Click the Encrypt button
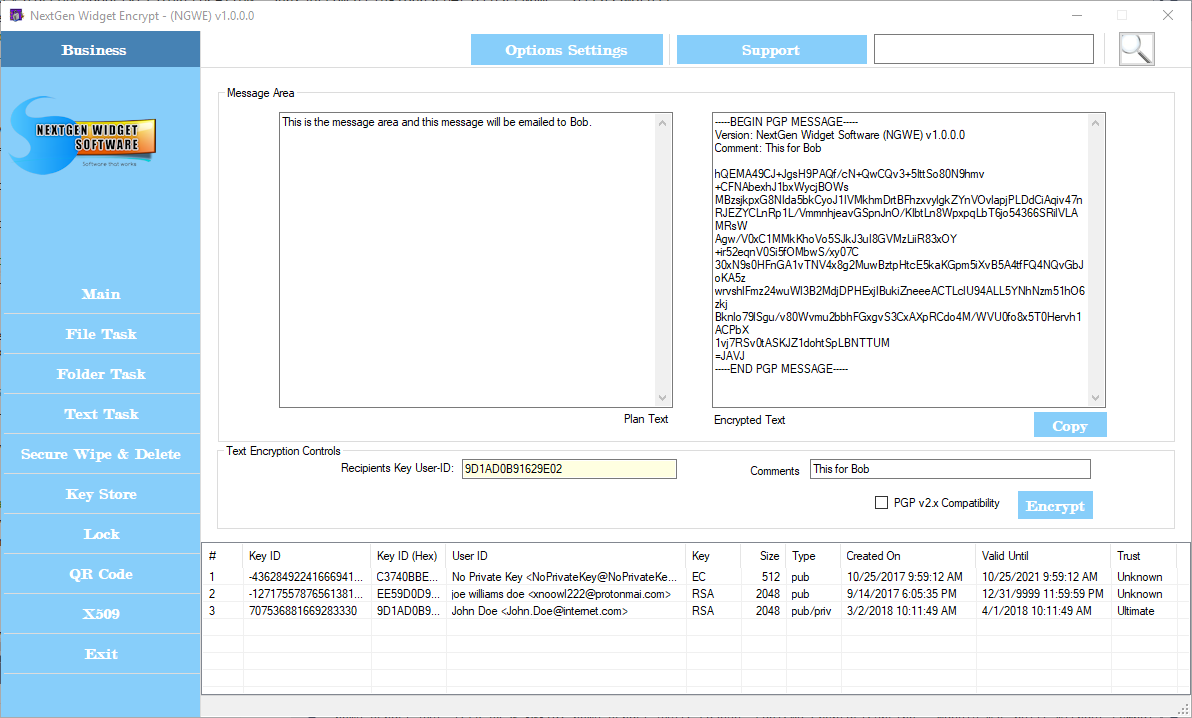 click(1055, 506)
